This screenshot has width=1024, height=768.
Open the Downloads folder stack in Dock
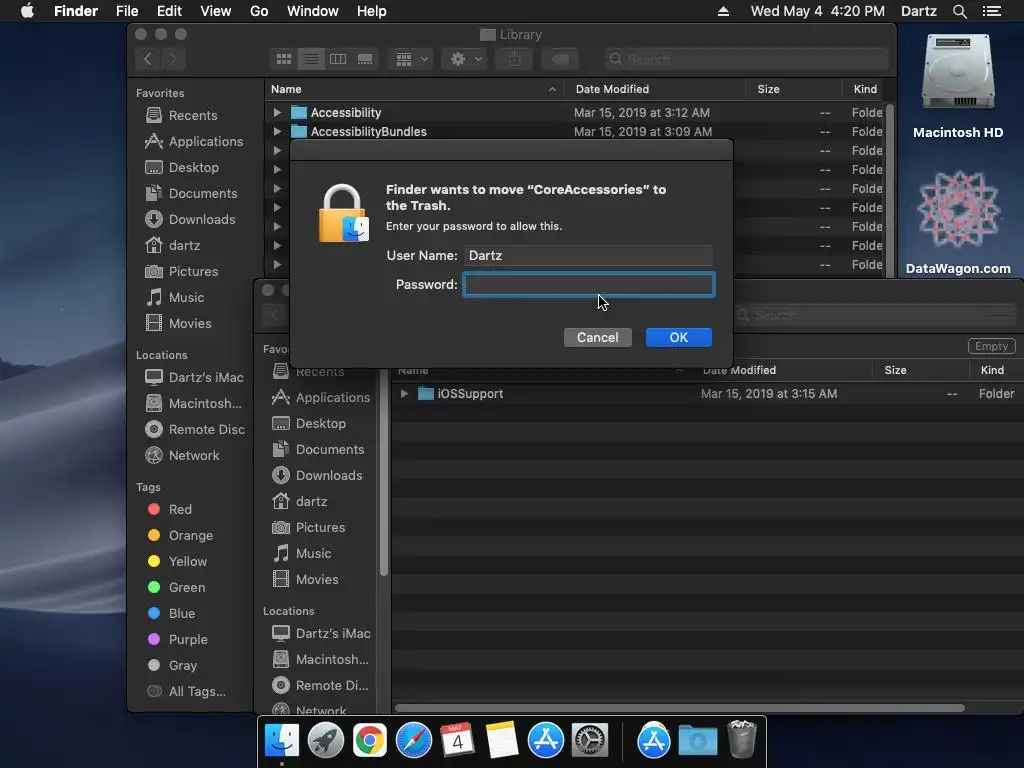pyautogui.click(x=697, y=741)
